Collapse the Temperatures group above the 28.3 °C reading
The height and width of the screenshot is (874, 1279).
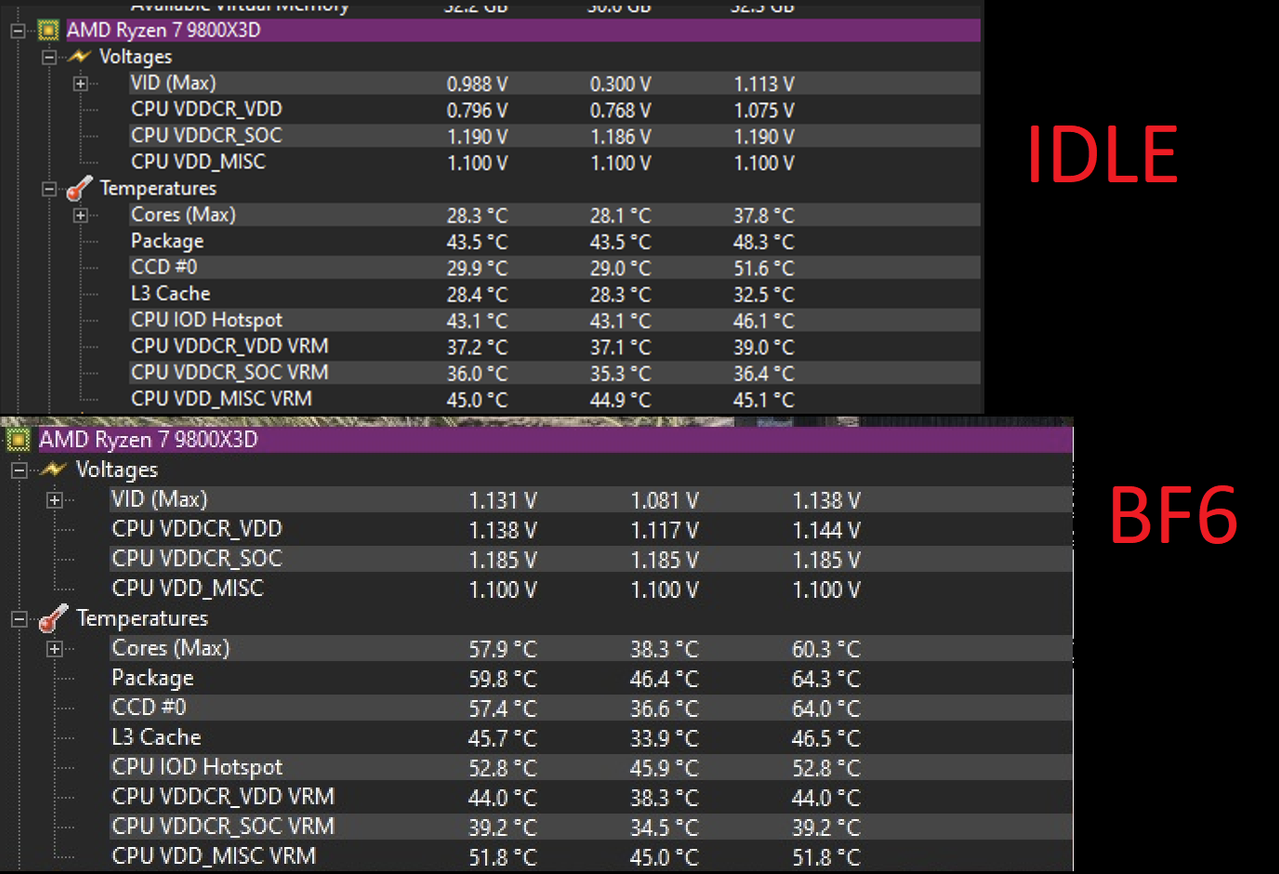point(50,189)
